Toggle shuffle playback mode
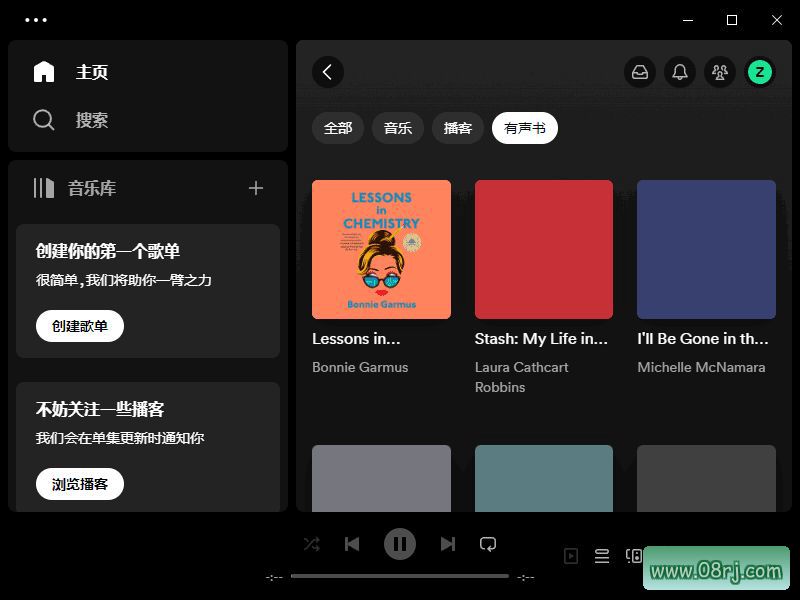This screenshot has width=800, height=600. point(311,544)
